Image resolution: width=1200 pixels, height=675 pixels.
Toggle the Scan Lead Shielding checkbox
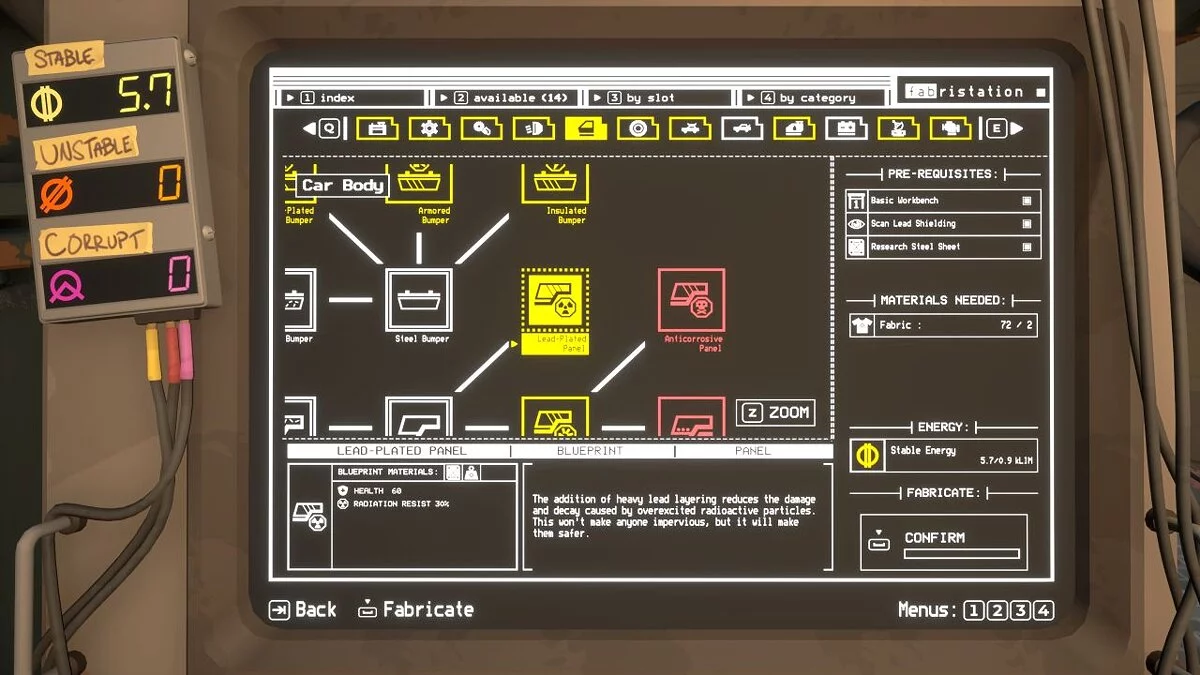pyautogui.click(x=1026, y=224)
